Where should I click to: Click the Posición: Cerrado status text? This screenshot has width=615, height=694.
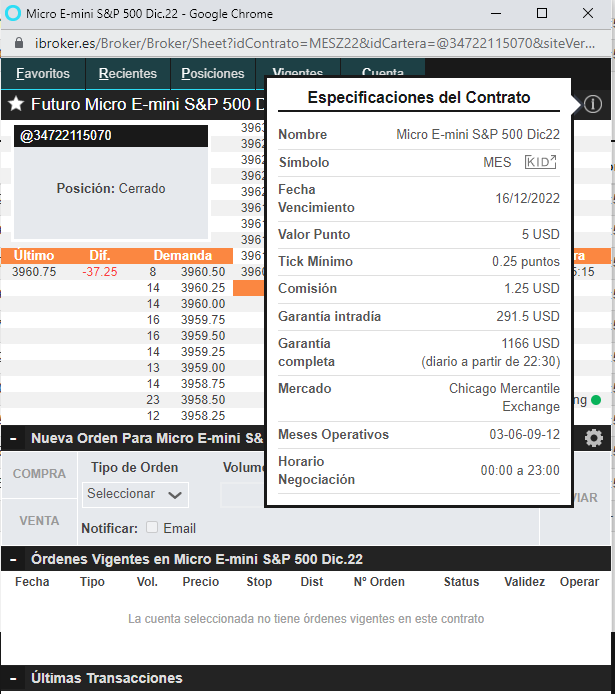click(x=111, y=189)
